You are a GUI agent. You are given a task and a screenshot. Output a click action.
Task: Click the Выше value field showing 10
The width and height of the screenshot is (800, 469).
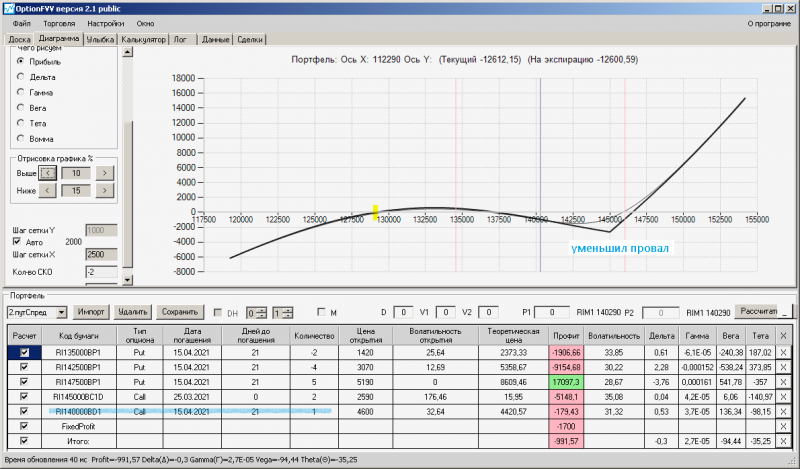76,173
